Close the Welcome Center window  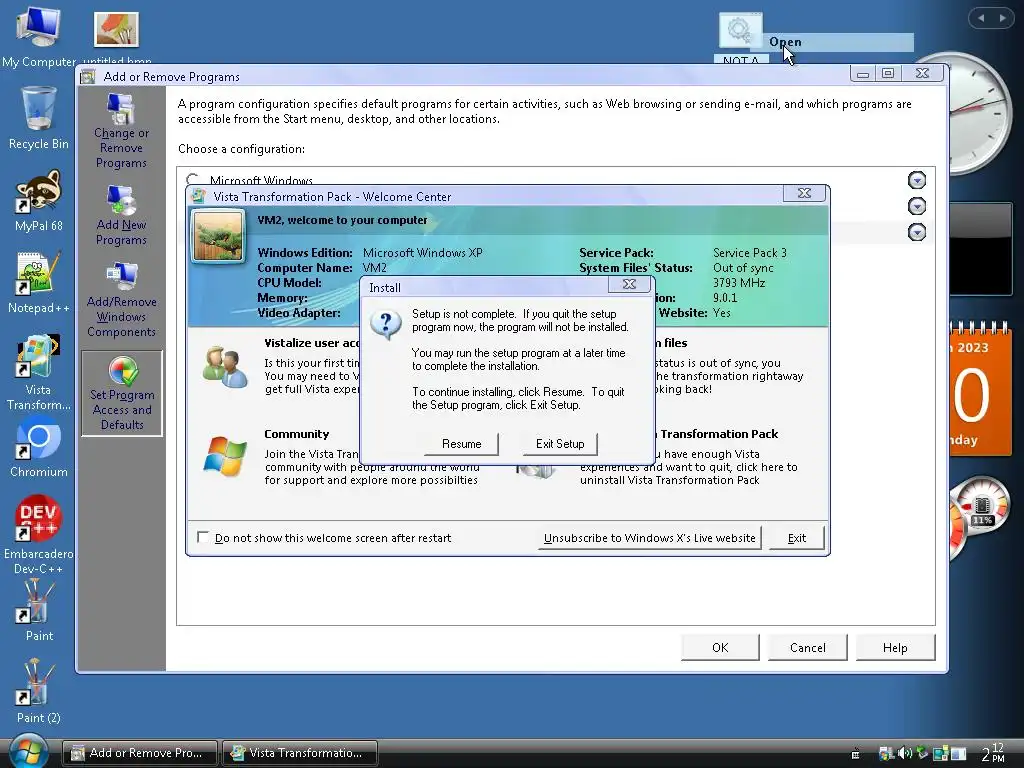pyautogui.click(x=805, y=193)
